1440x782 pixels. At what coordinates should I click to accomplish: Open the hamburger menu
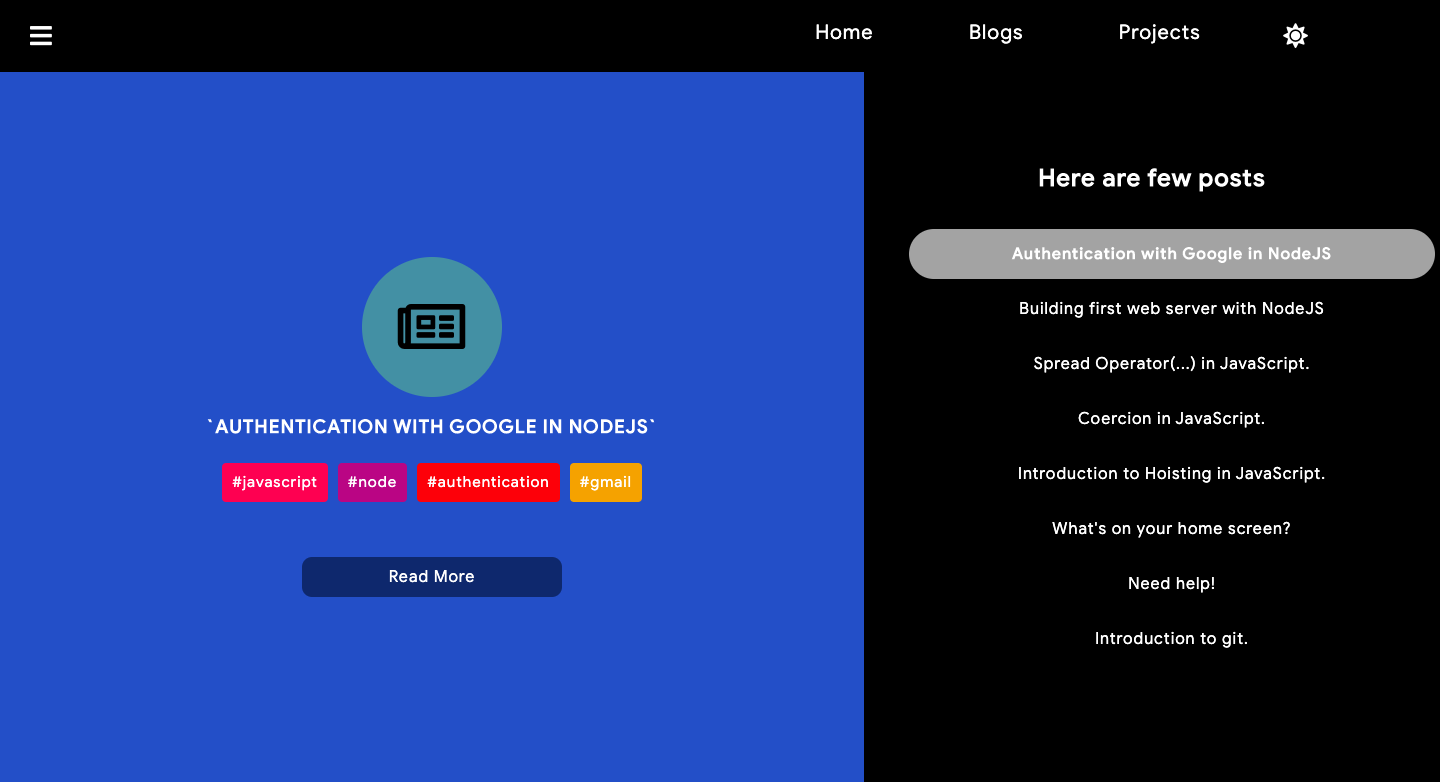click(40, 36)
